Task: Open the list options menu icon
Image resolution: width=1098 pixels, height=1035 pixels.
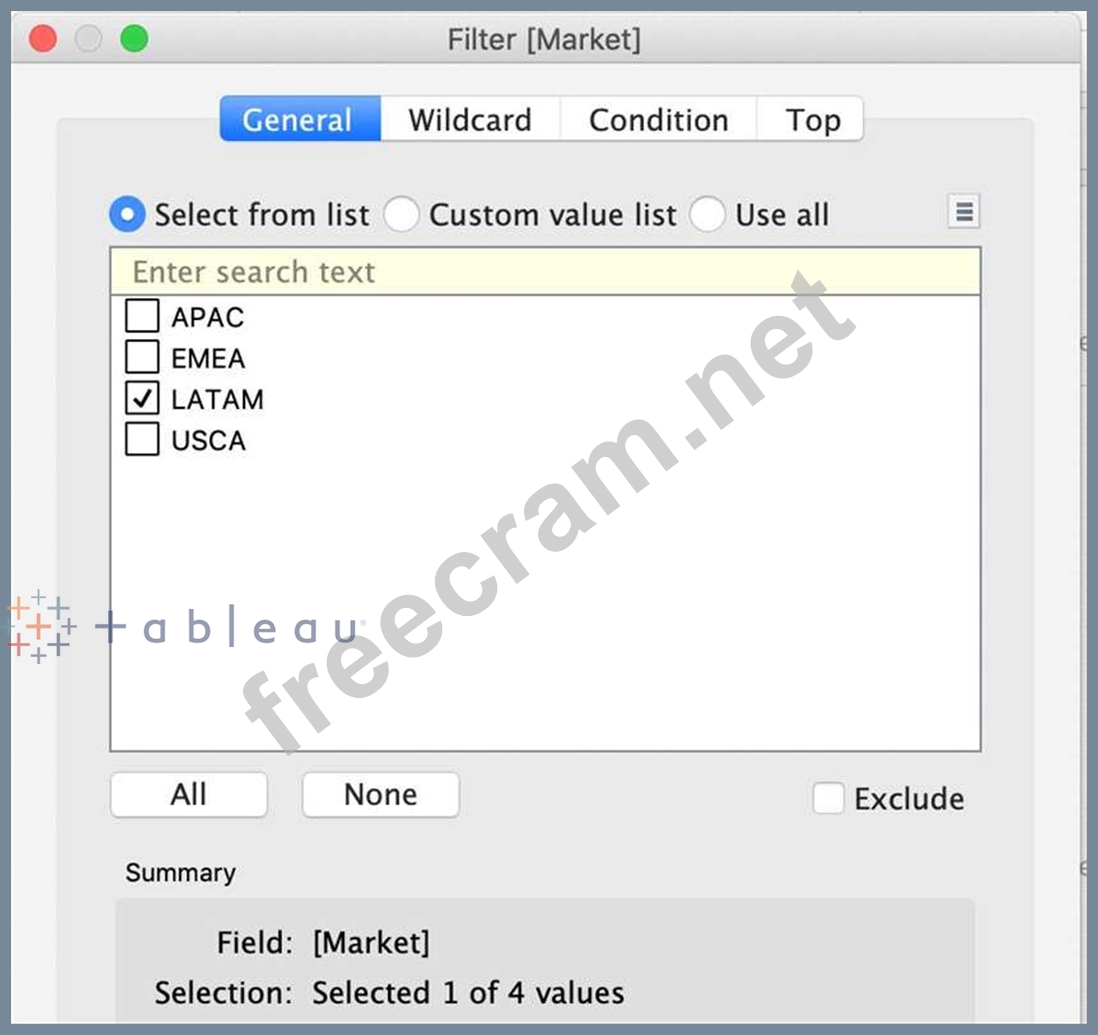Action: (x=963, y=212)
